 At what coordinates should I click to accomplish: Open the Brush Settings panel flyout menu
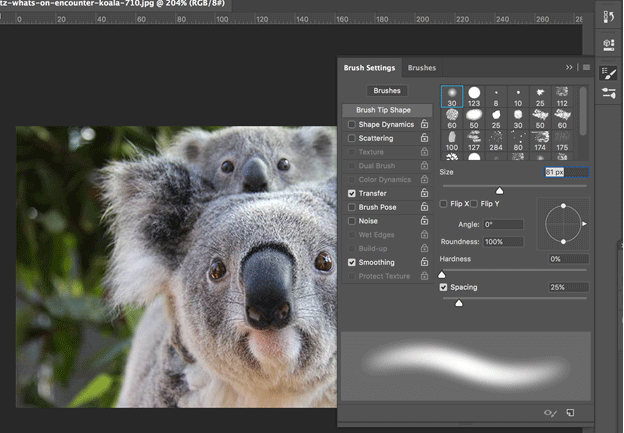pyautogui.click(x=586, y=68)
